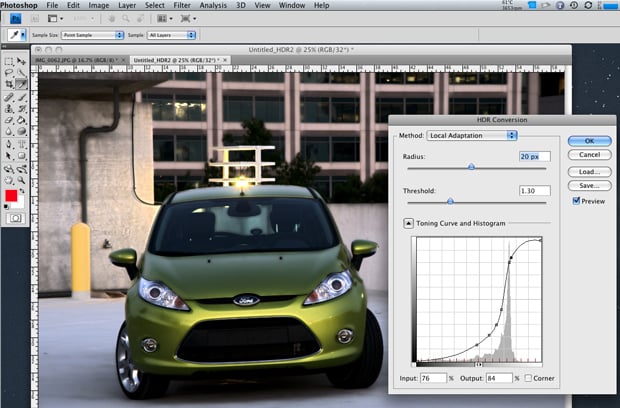Click the Threshold slider handle
This screenshot has width=620, height=408.
[450, 201]
